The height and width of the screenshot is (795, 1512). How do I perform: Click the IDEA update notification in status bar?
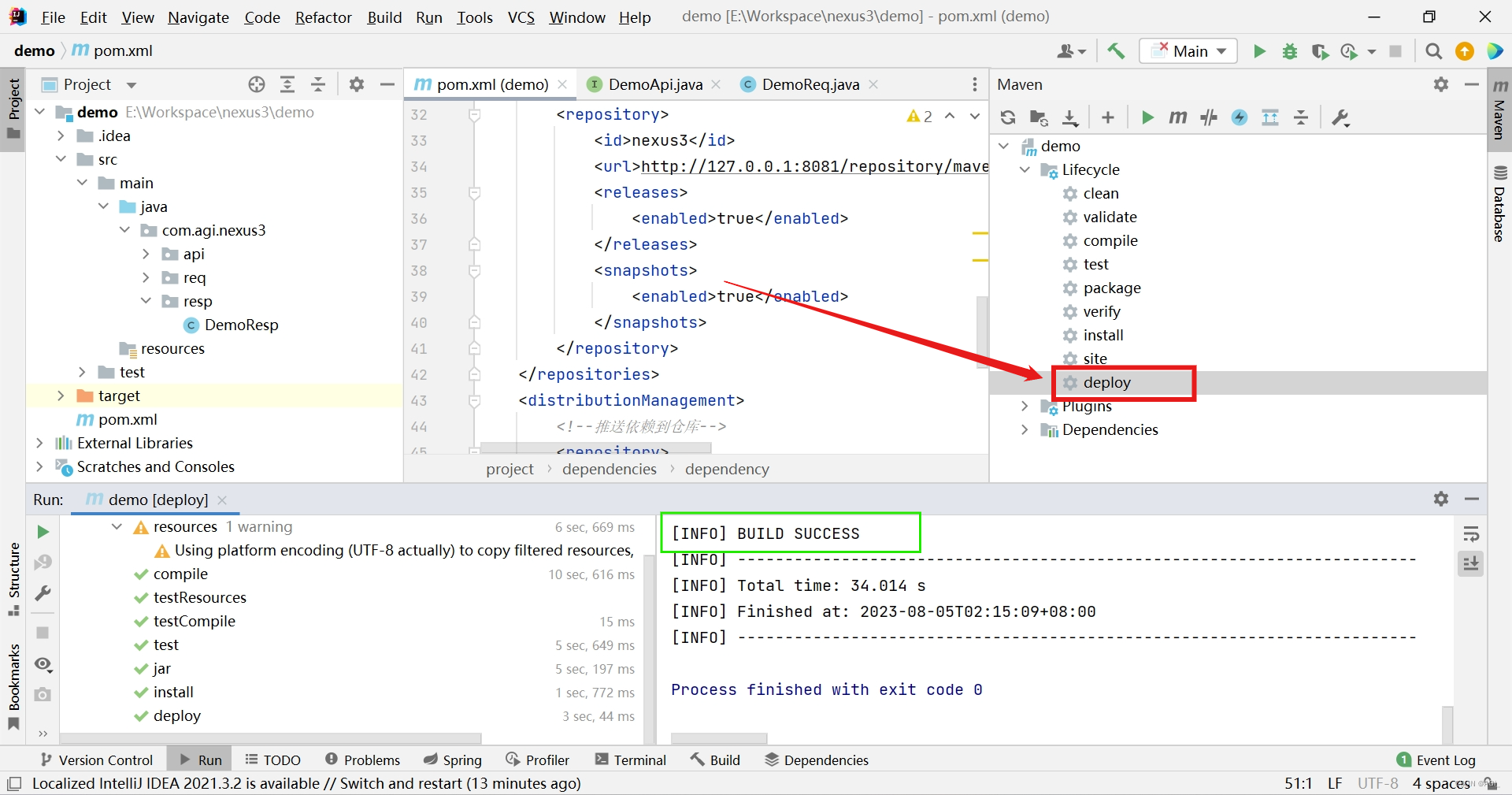(x=306, y=783)
